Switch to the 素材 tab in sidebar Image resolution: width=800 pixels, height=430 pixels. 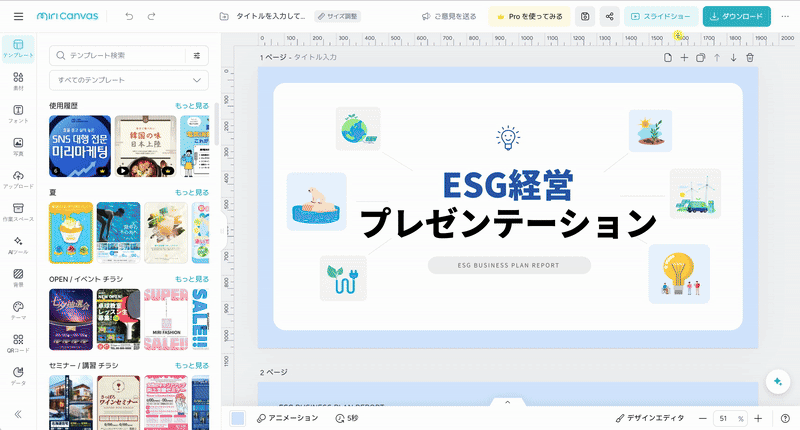click(18, 82)
